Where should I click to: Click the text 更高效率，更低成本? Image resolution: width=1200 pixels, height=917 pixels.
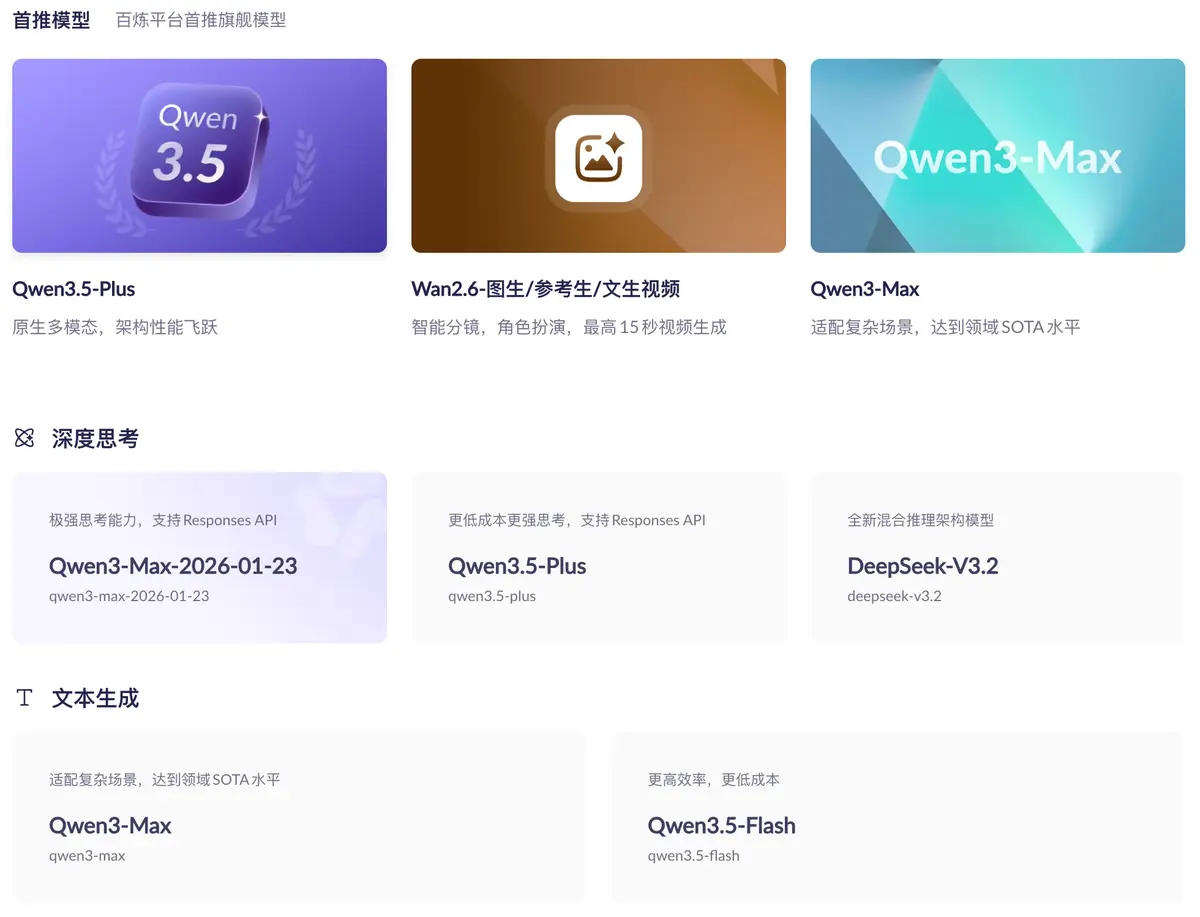[714, 779]
